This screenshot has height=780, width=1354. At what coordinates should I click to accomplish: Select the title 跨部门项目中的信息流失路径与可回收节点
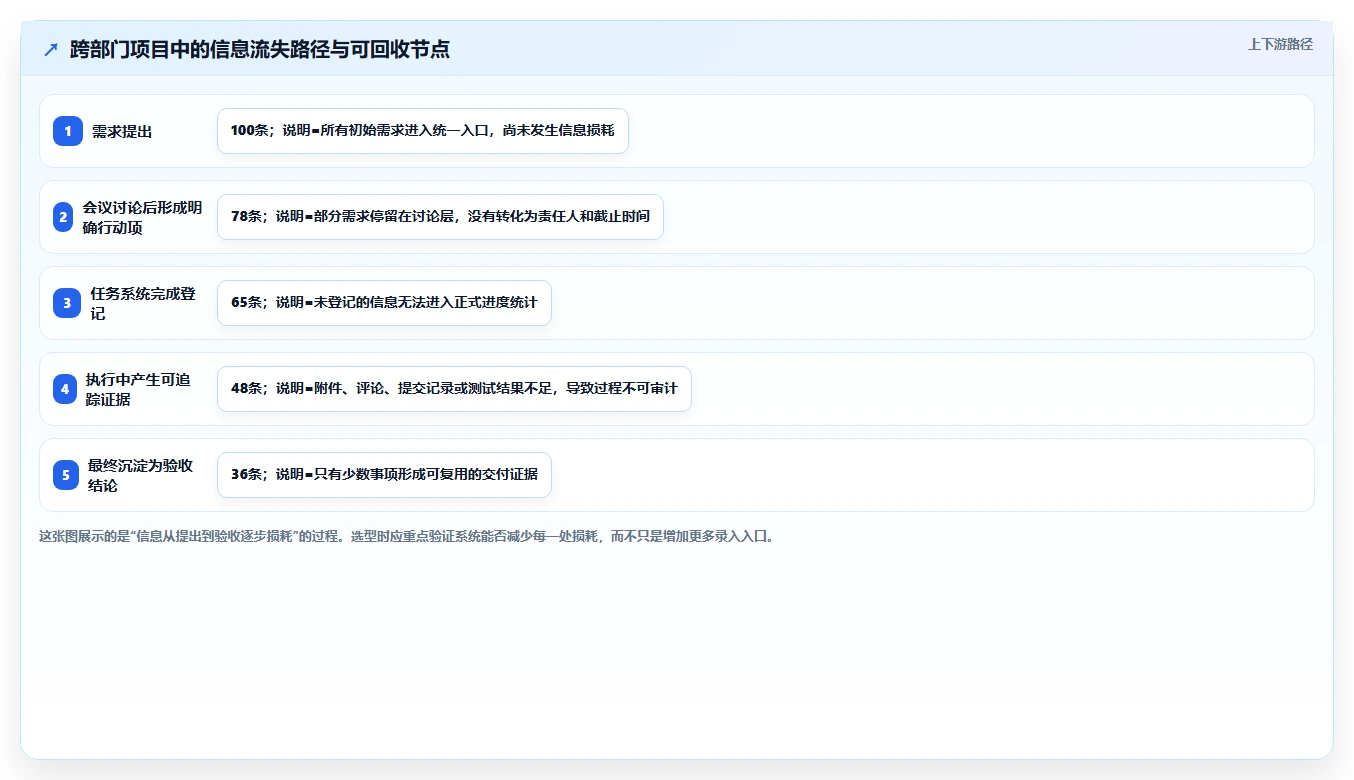pos(260,50)
